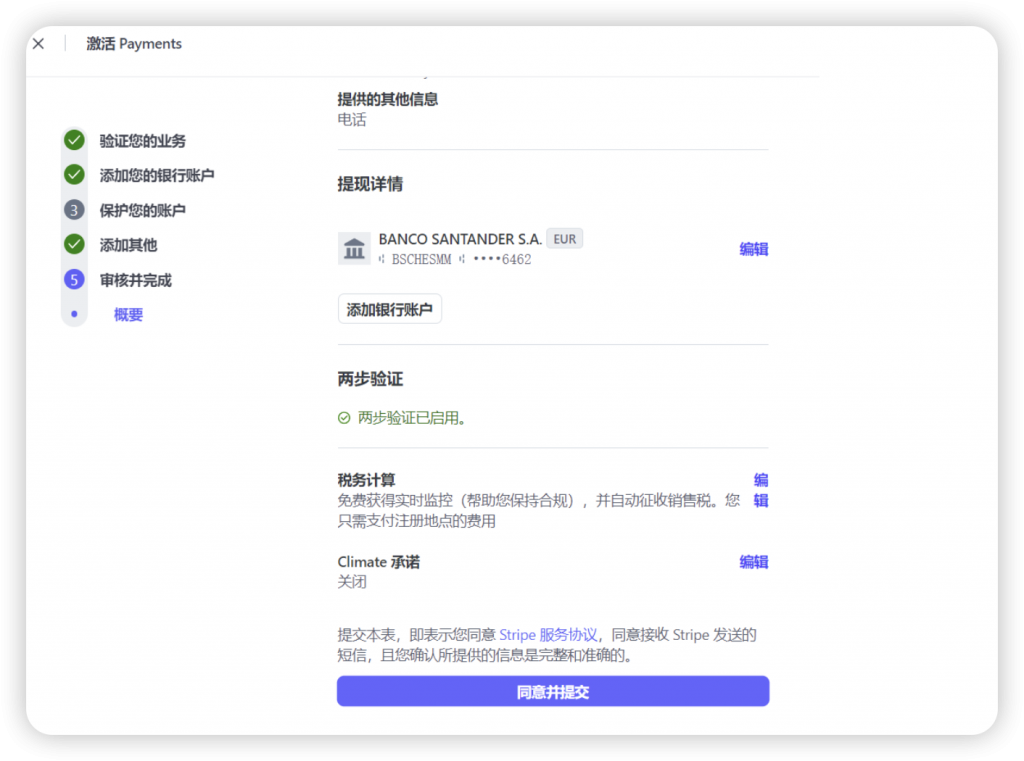Click the step 3 circle icon
This screenshot has width=1024, height=761.
point(74,210)
